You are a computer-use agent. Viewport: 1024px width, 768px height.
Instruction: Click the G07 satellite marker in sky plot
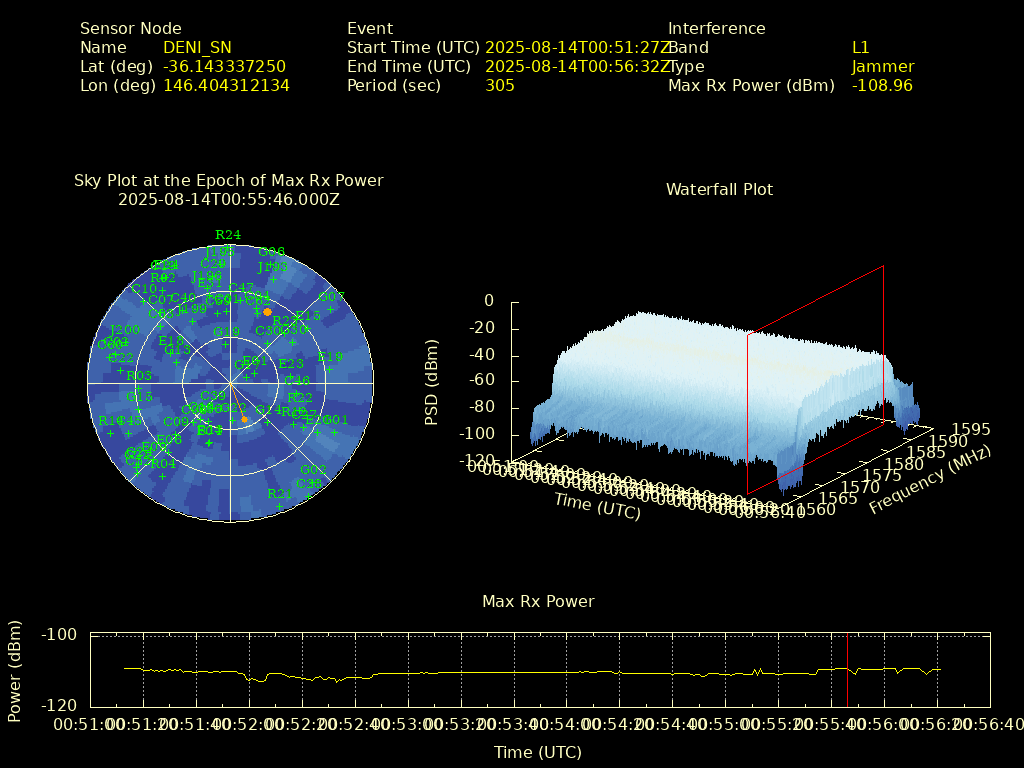tap(331, 308)
